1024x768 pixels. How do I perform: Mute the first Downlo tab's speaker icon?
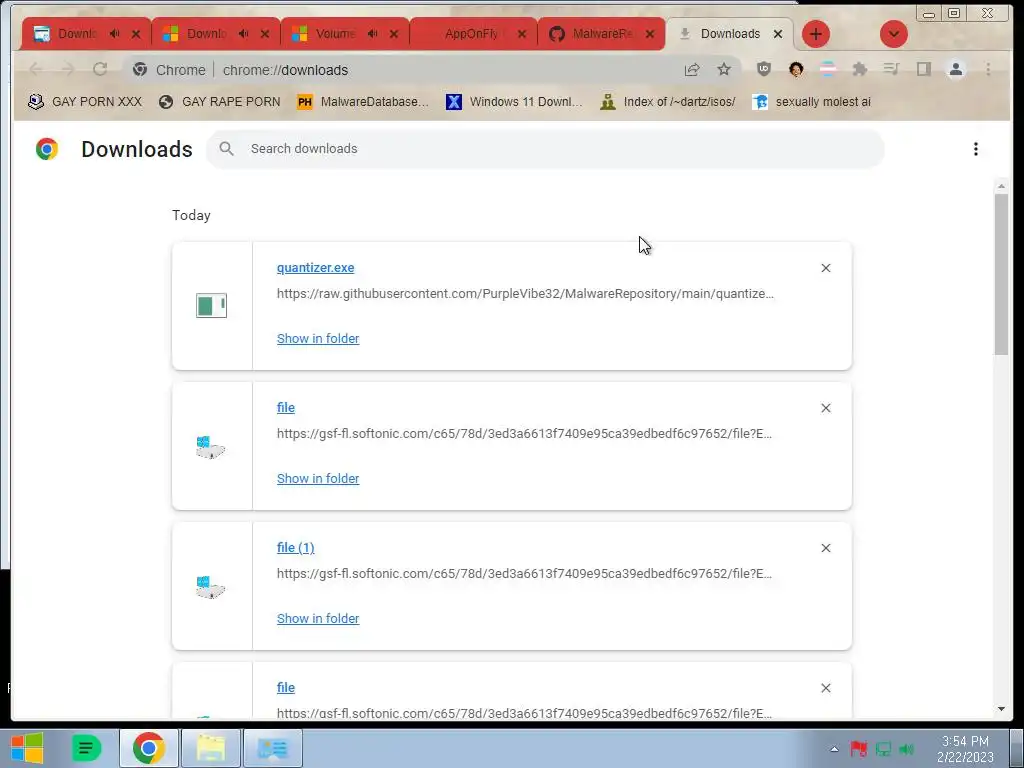[115, 34]
